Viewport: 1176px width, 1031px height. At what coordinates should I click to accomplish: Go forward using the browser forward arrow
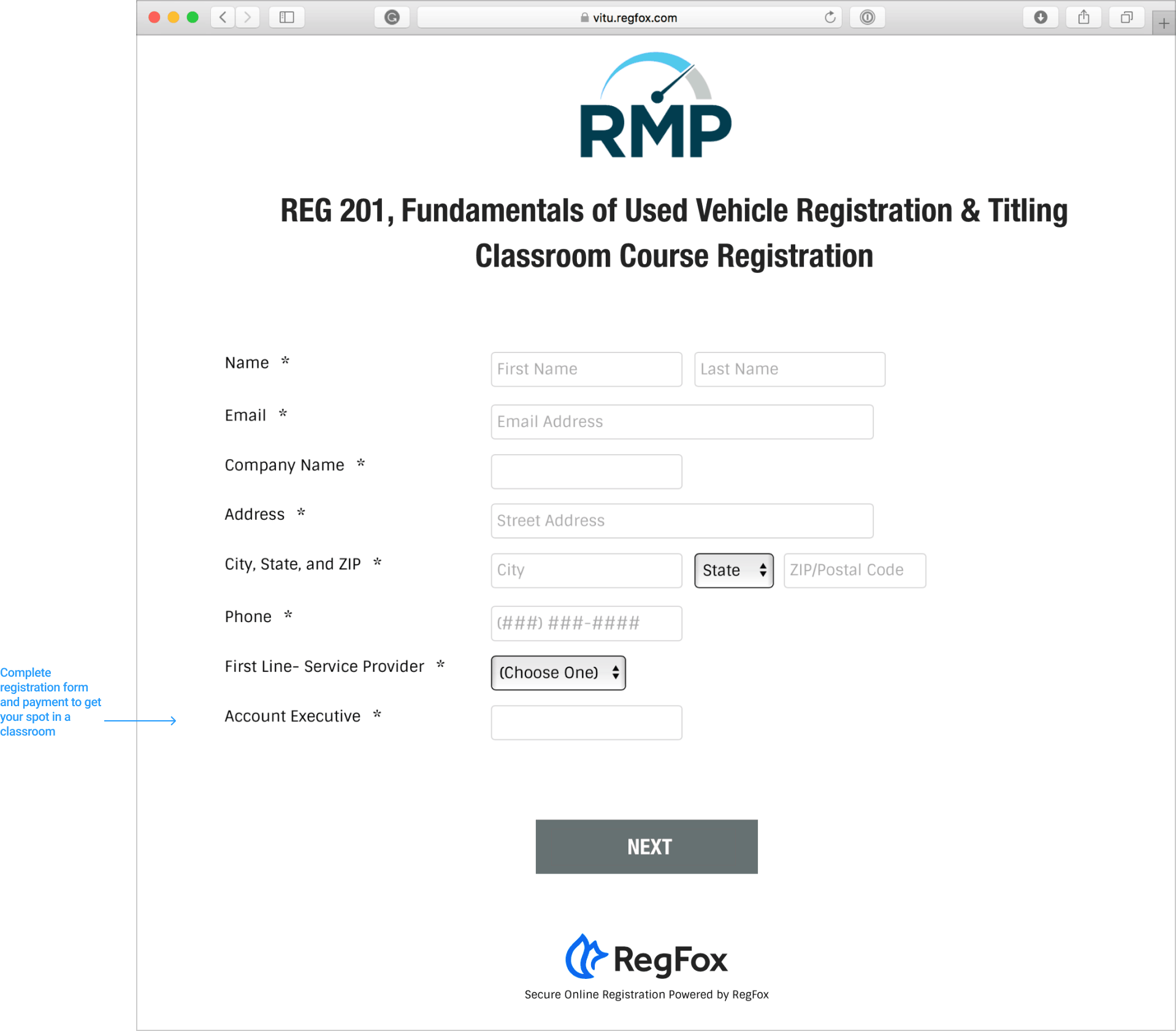[x=248, y=17]
